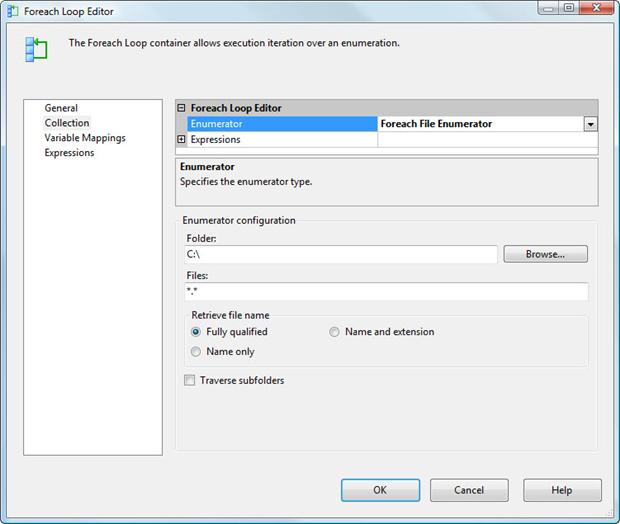Expand the Expressions property row
Viewport: 620px width, 524px height.
pyautogui.click(x=181, y=140)
